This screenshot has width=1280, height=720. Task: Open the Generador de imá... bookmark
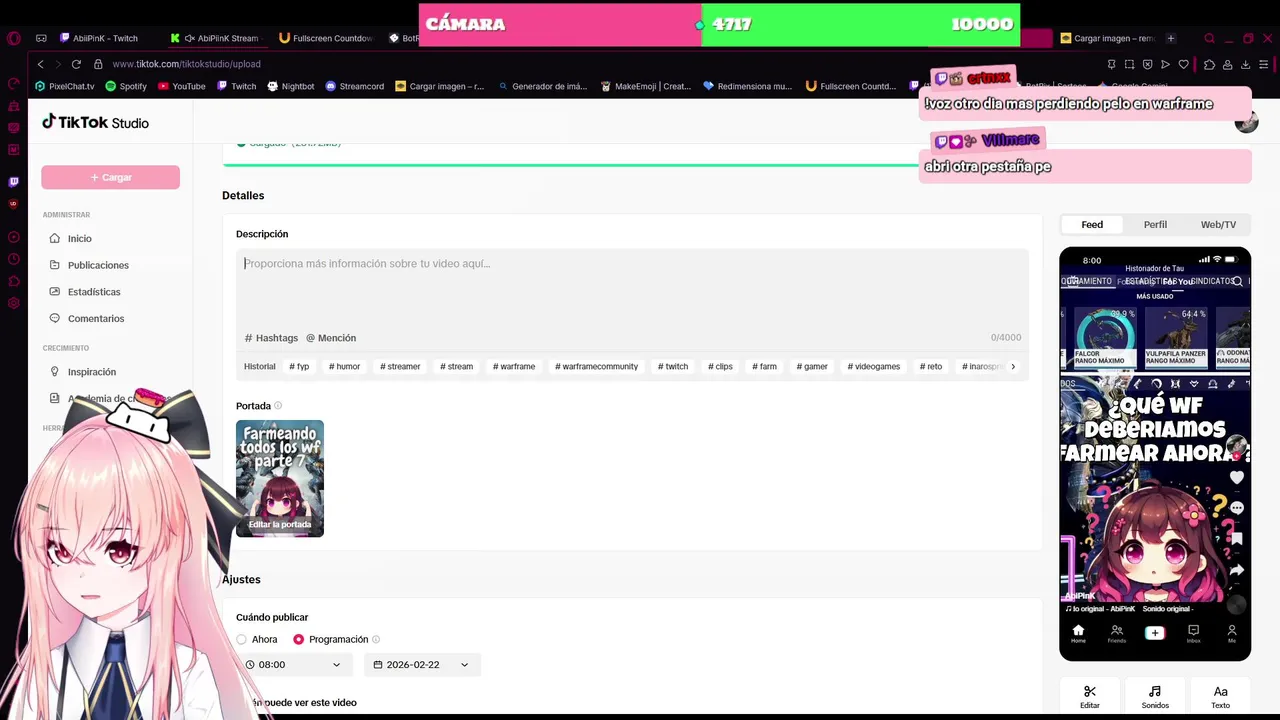click(542, 86)
